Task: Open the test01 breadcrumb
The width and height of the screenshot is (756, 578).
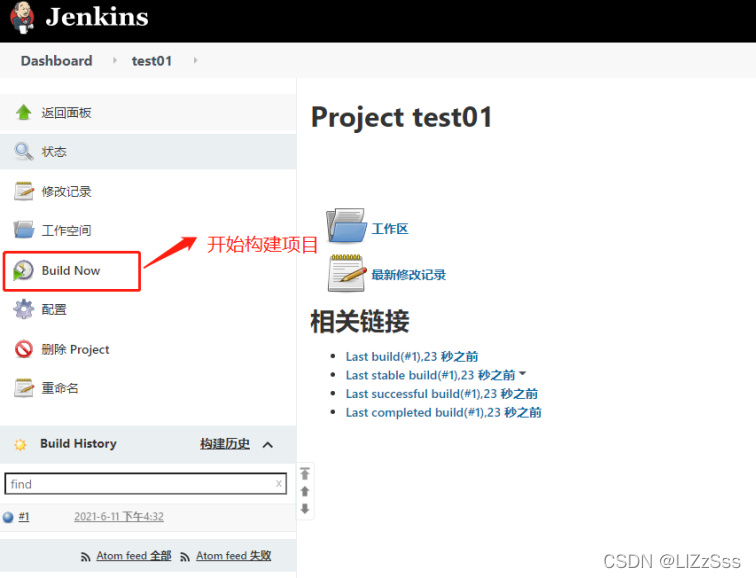Action: [x=152, y=61]
